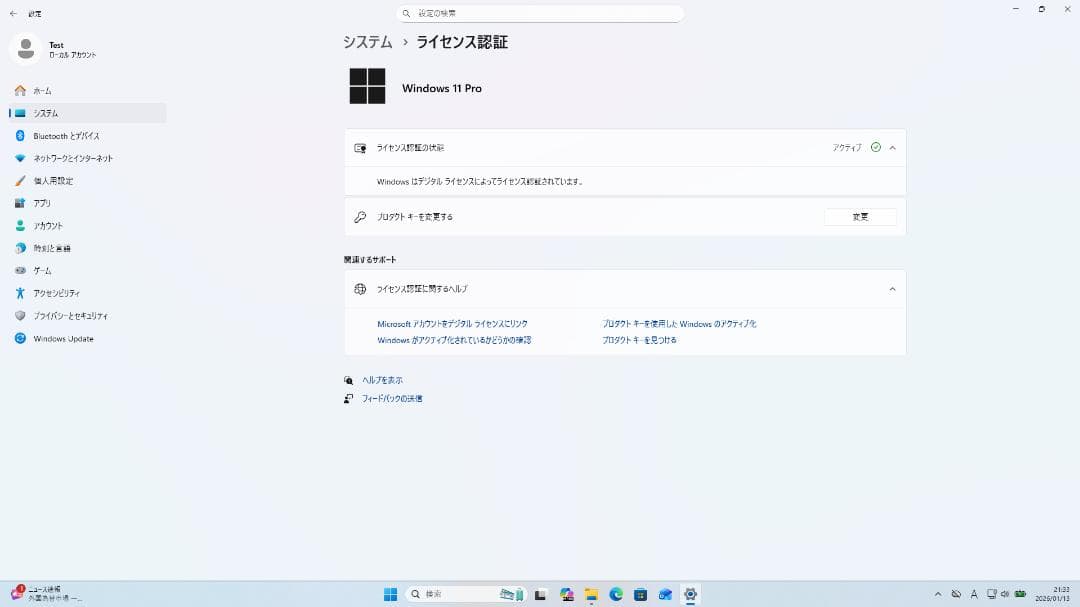Click the back arrow in Settings
The image size is (1080, 607).
pyautogui.click(x=11, y=13)
